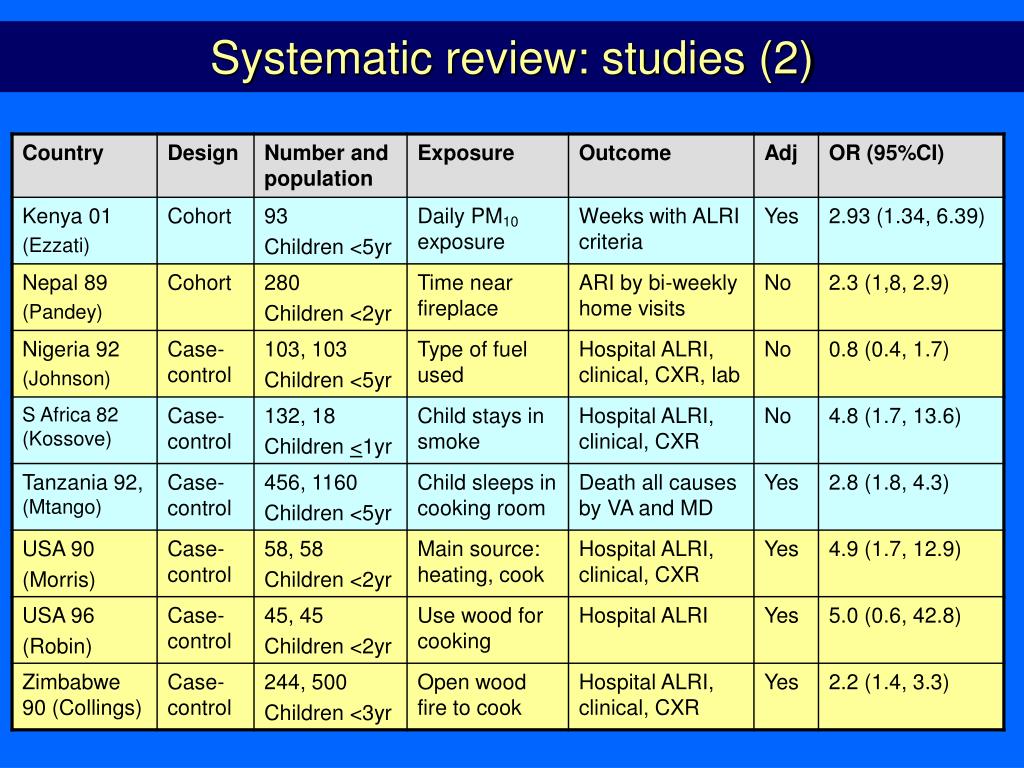Click the 'S Africa 82 (Kossove)' cell
Image resolution: width=1024 pixels, height=768 pixels.
(85, 430)
